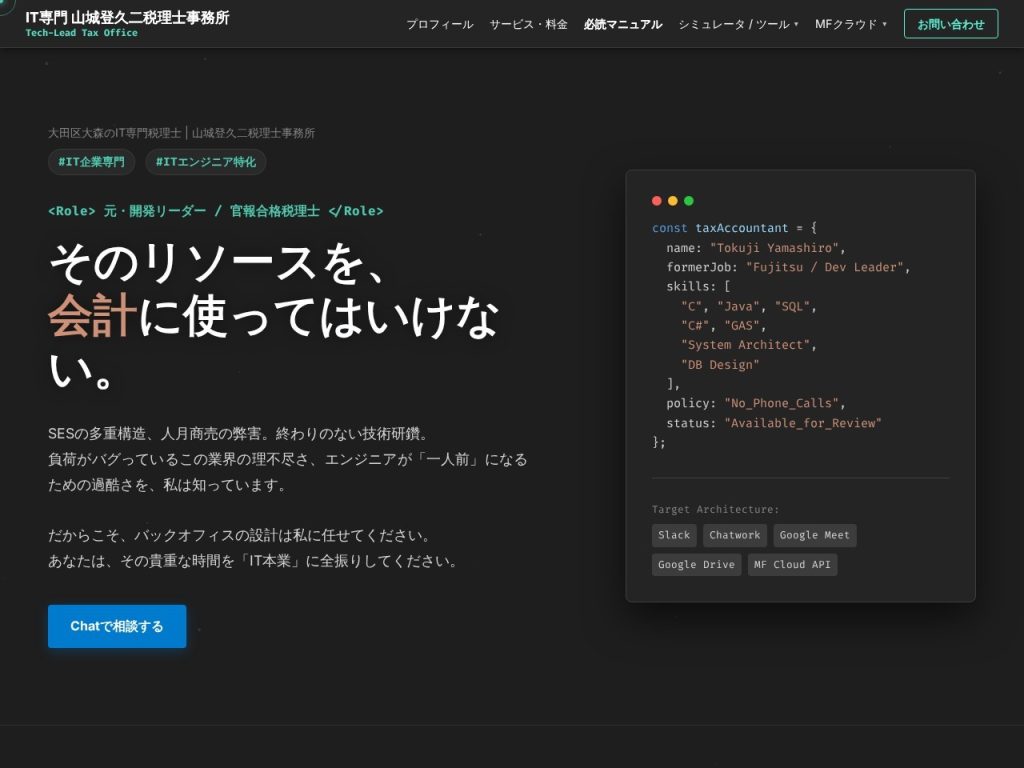Expand the MFクラウド dropdown arrow

pos(884,25)
